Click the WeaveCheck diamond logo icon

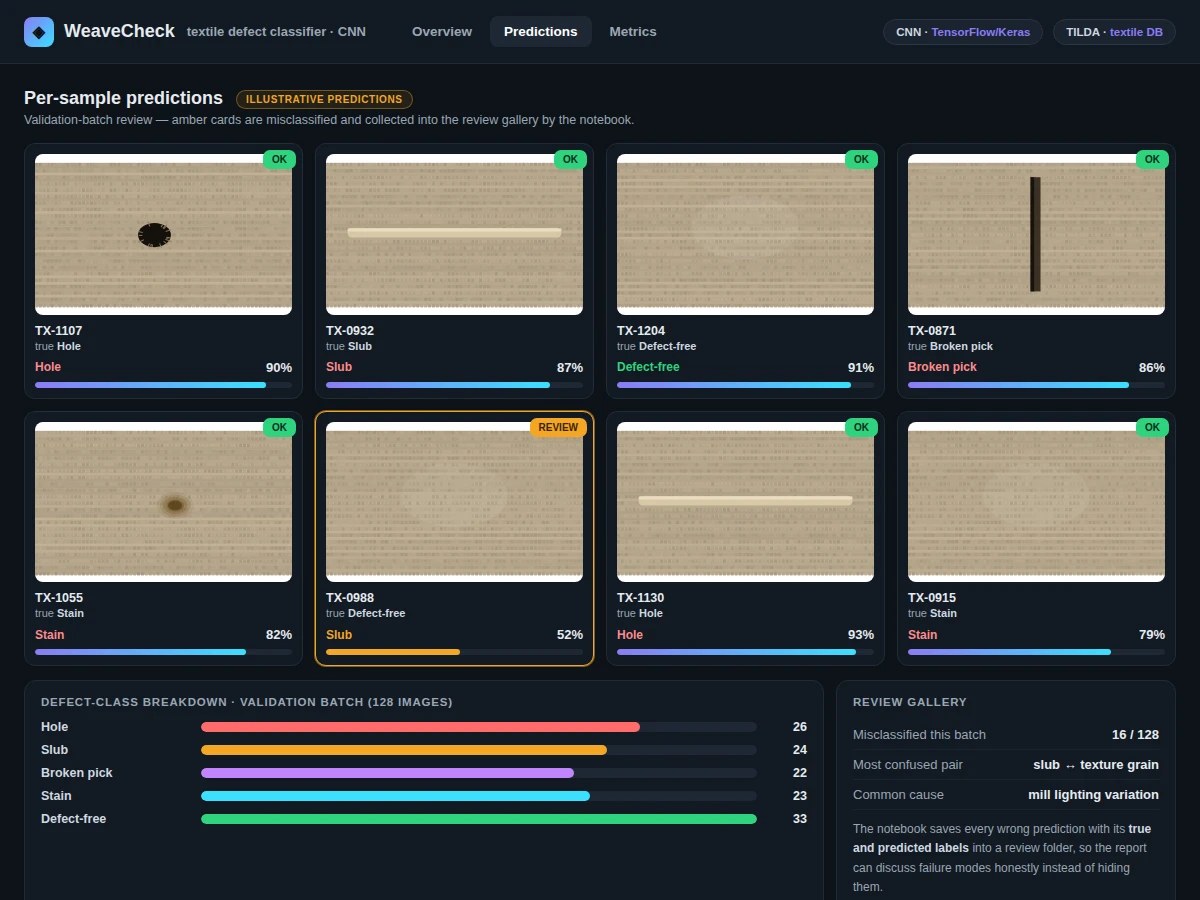pos(39,32)
